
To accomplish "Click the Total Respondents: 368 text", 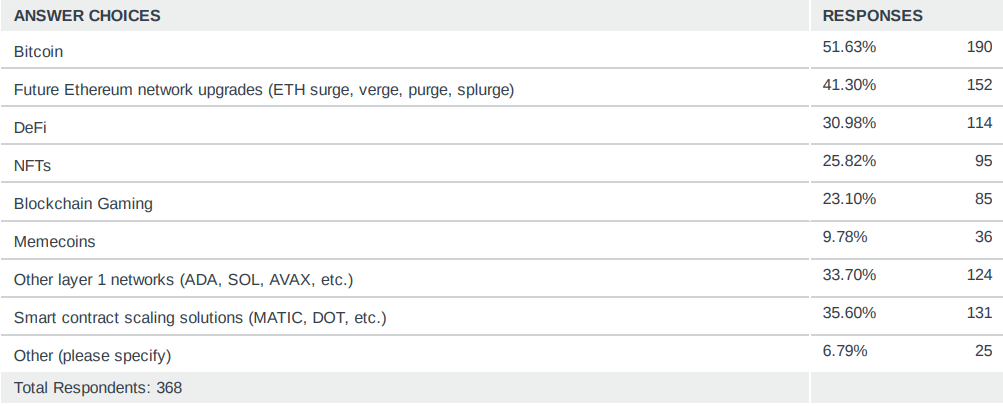I will [98, 388].
